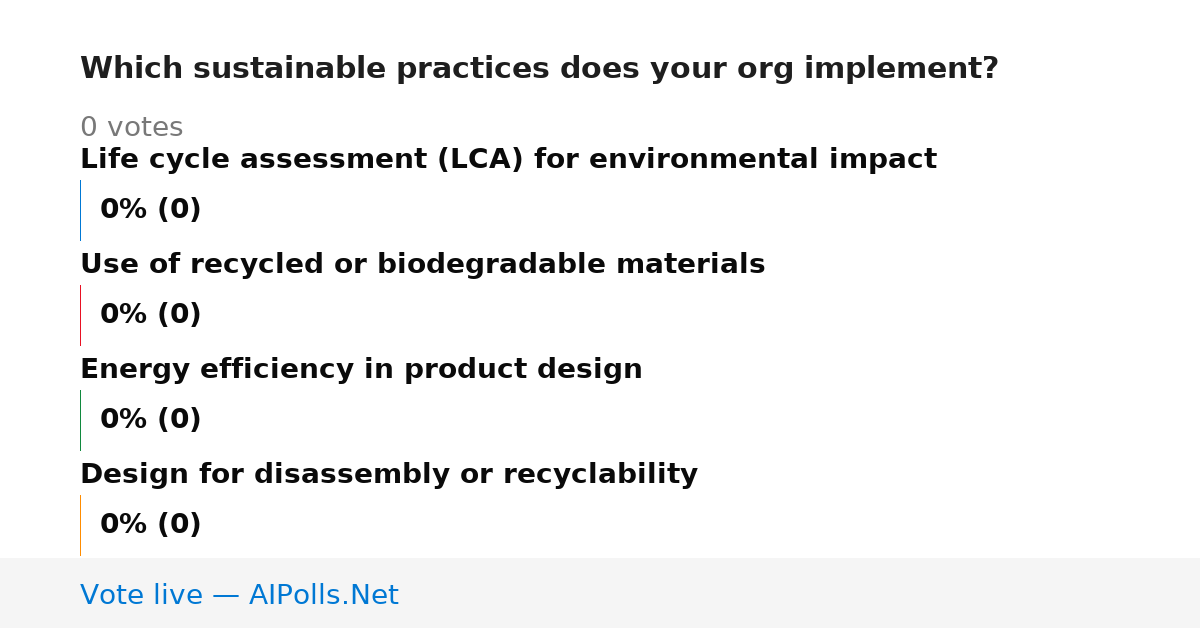Viewport: 1200px width, 628px height.
Task: Click the red bar for recycled materials
Action: coord(80,315)
